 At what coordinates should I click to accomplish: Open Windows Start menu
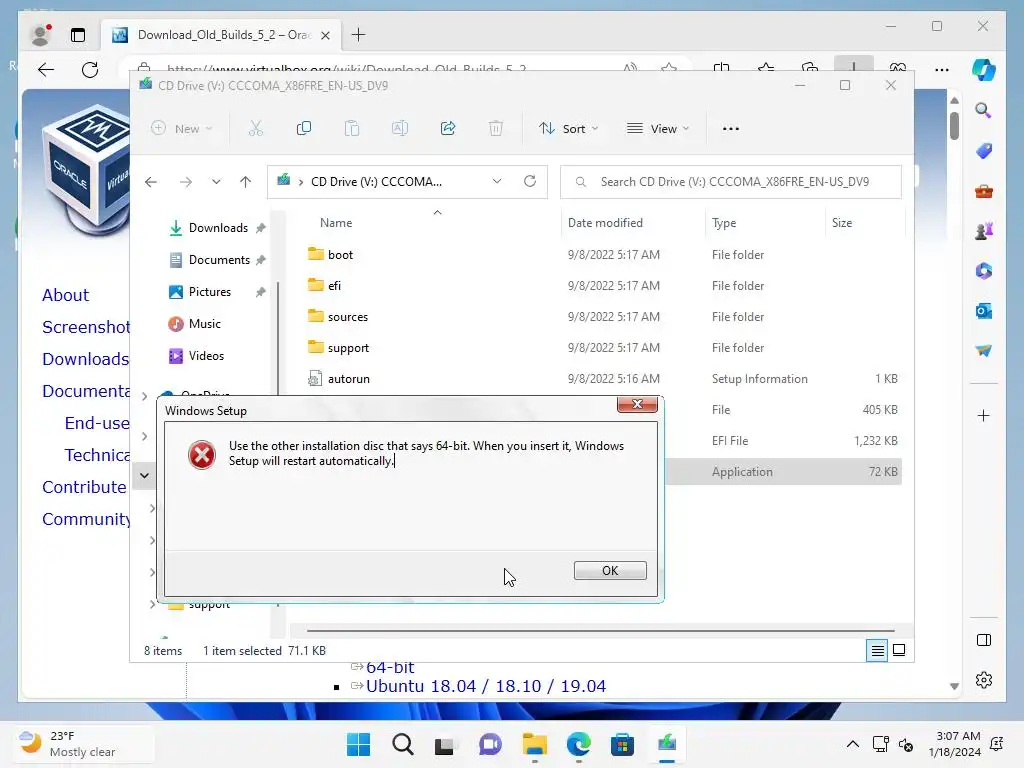click(x=358, y=744)
